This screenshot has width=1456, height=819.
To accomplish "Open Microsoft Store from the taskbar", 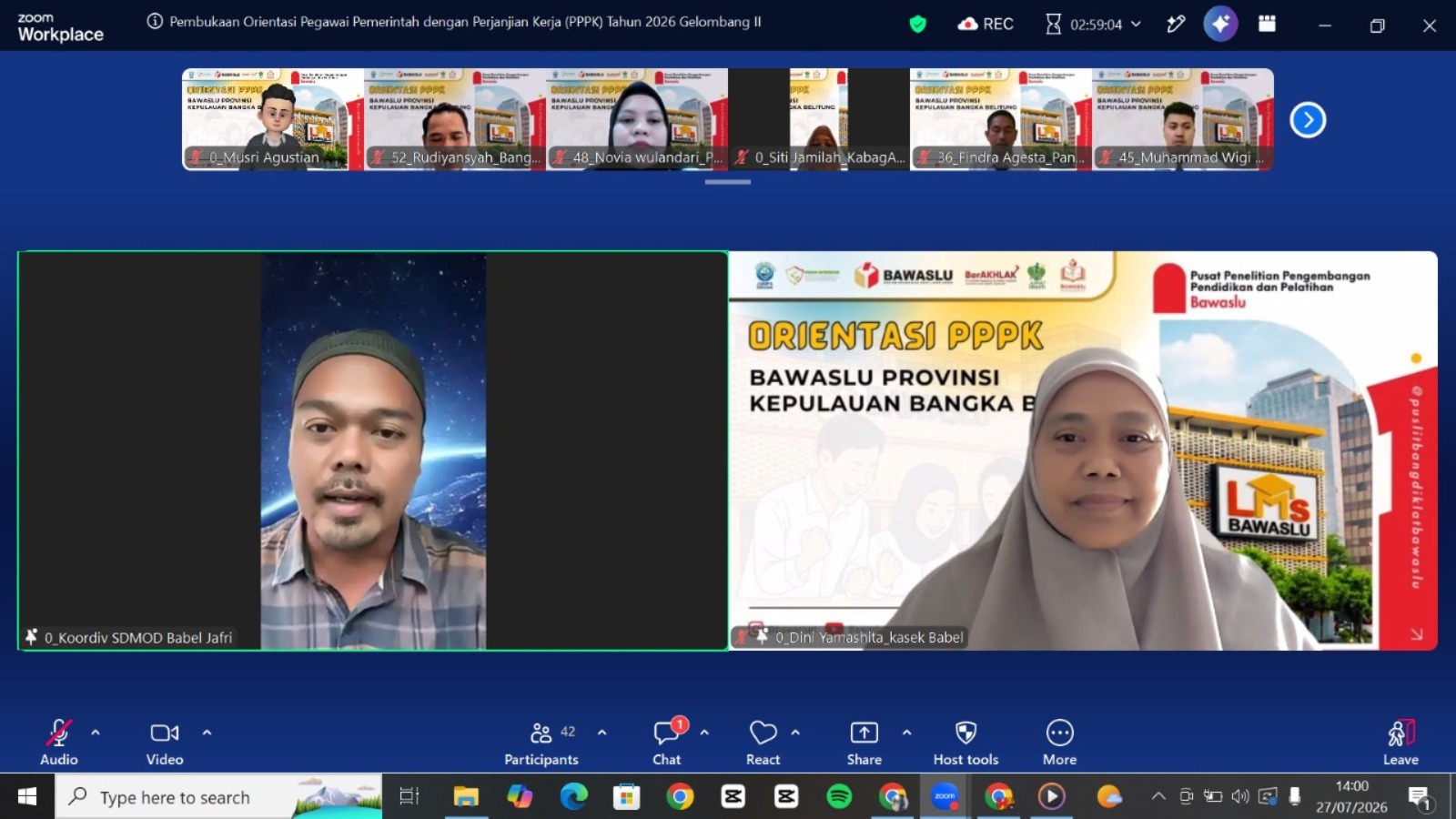I will [x=626, y=797].
